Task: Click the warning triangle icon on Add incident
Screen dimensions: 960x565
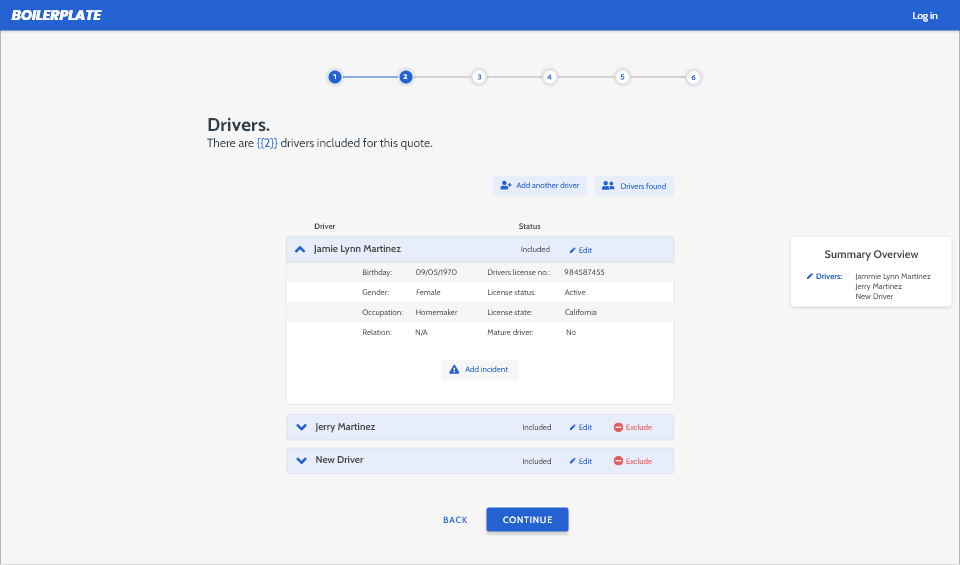Action: [454, 370]
